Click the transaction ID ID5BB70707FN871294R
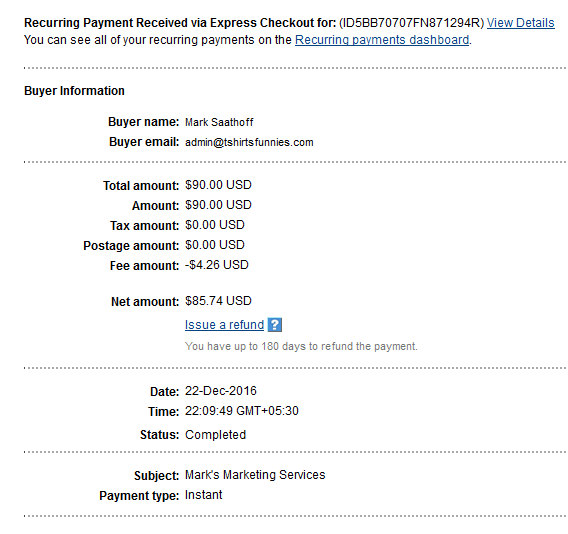This screenshot has height=534, width=568. pos(412,23)
